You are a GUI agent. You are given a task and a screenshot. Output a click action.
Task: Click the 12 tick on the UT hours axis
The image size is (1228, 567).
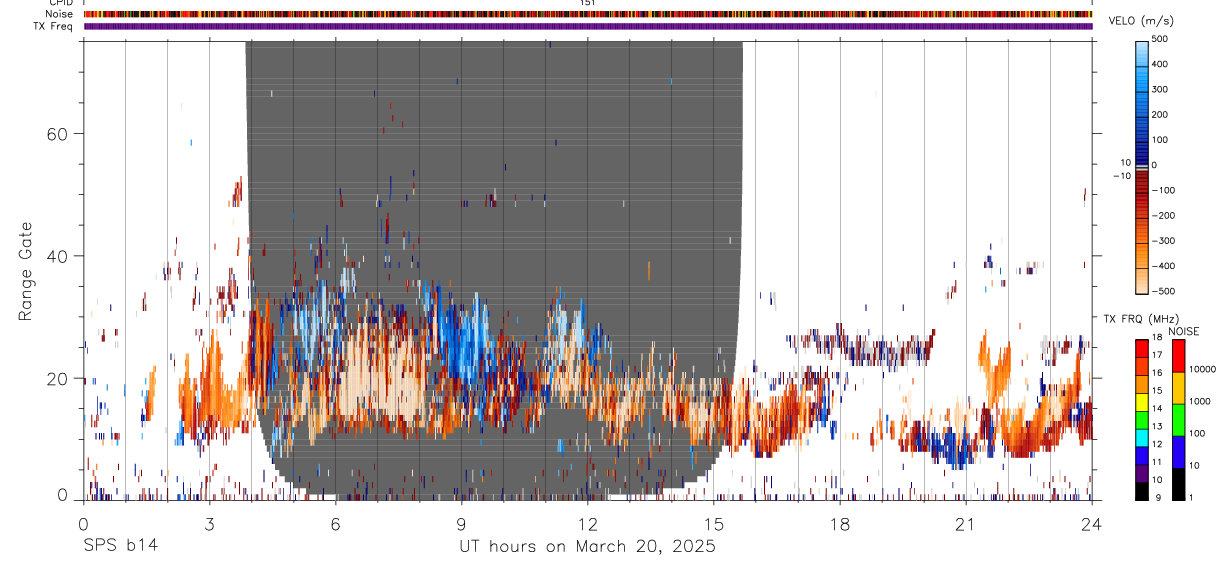(587, 524)
